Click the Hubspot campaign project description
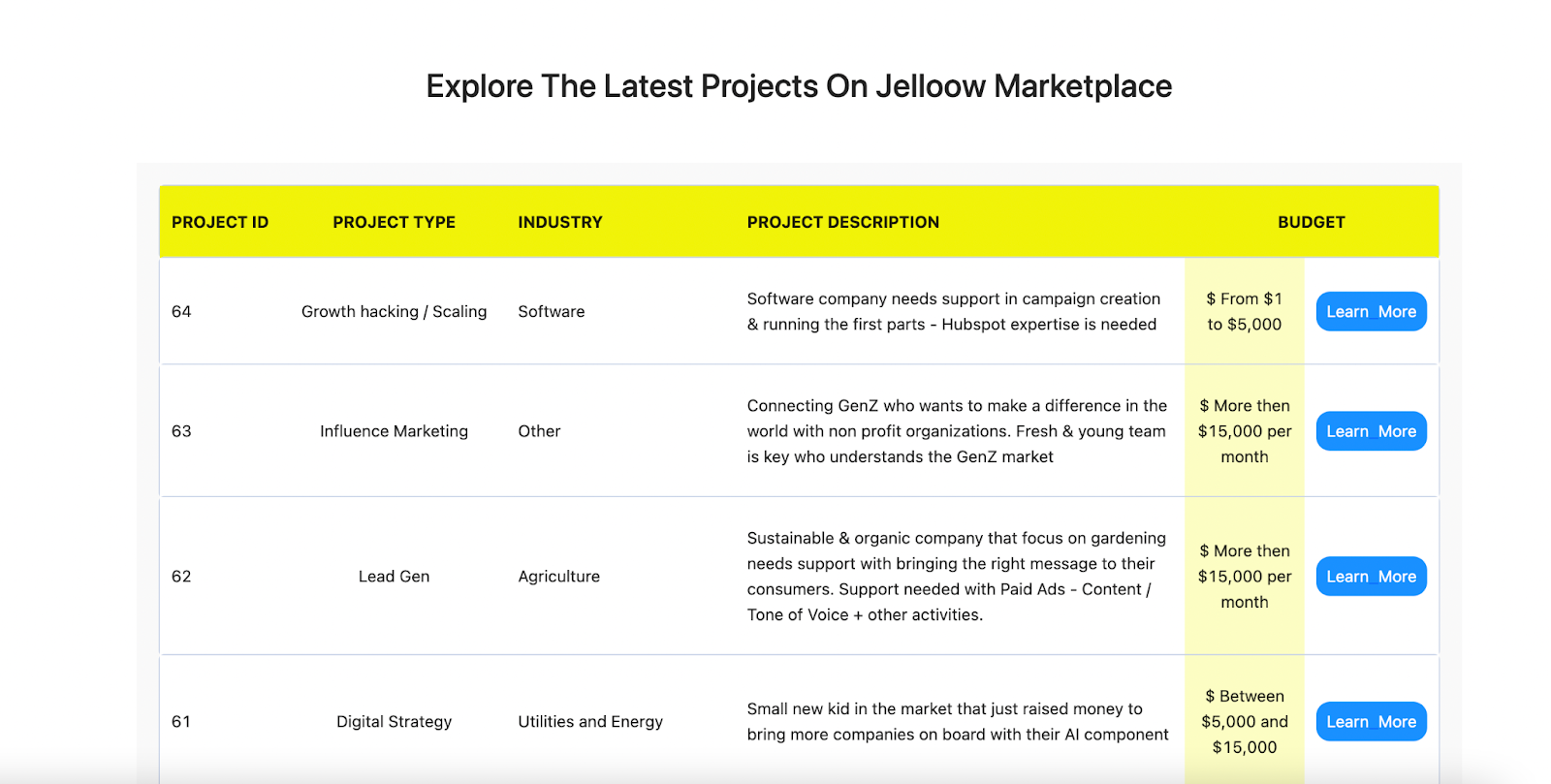Screen dimensions: 1551x784 pos(952,312)
